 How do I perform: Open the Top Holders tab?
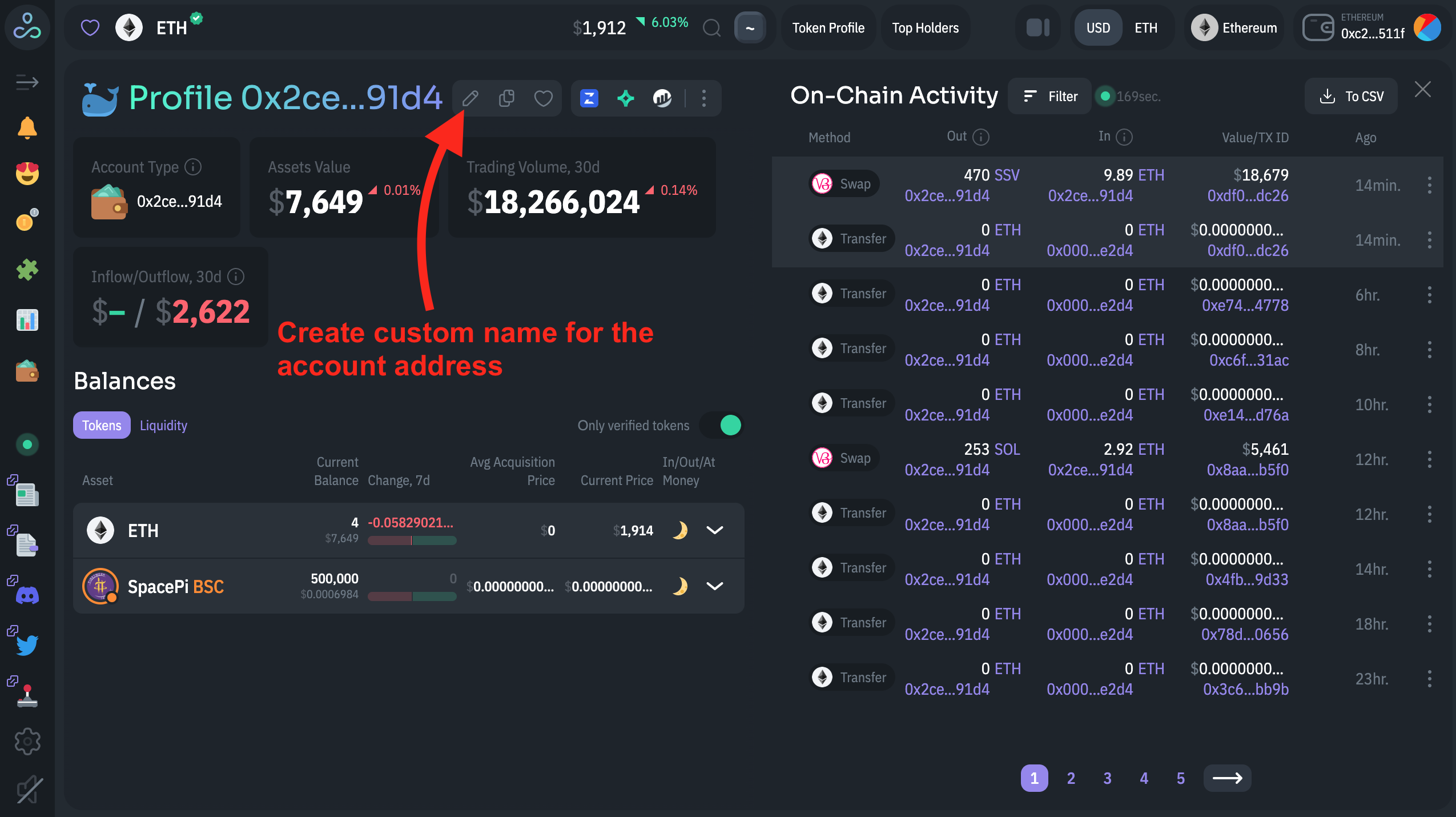pyautogui.click(x=925, y=27)
